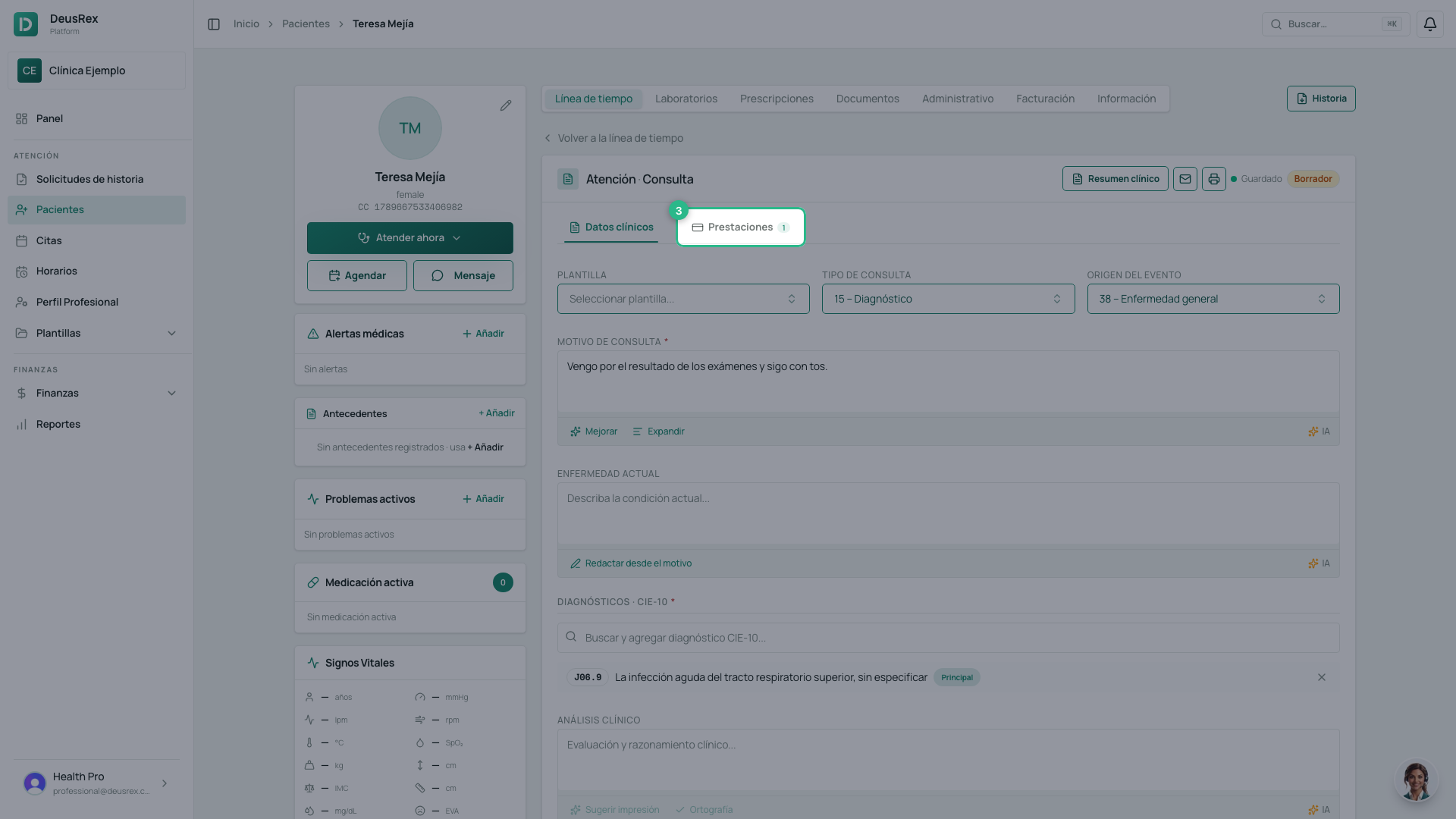Open Atender ahora dropdown button
The width and height of the screenshot is (1456, 819).
point(410,238)
